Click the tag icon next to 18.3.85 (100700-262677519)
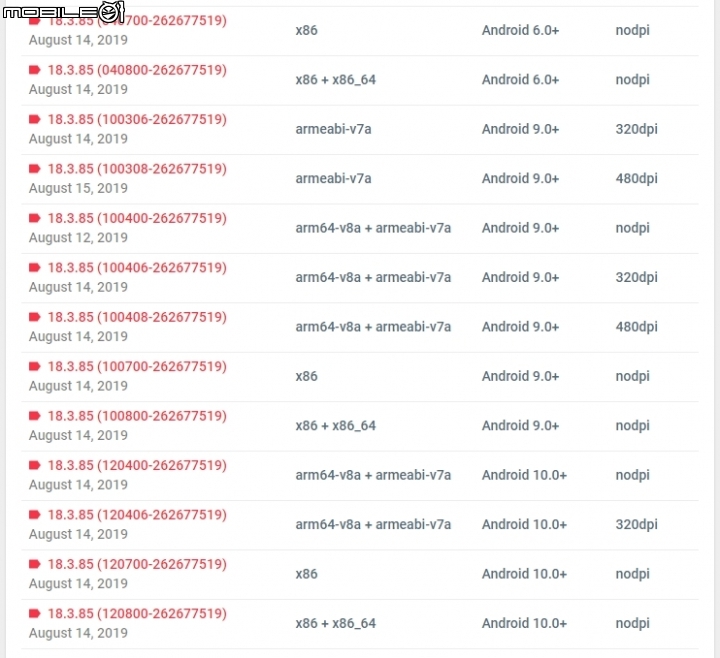The width and height of the screenshot is (720, 658). 34,366
